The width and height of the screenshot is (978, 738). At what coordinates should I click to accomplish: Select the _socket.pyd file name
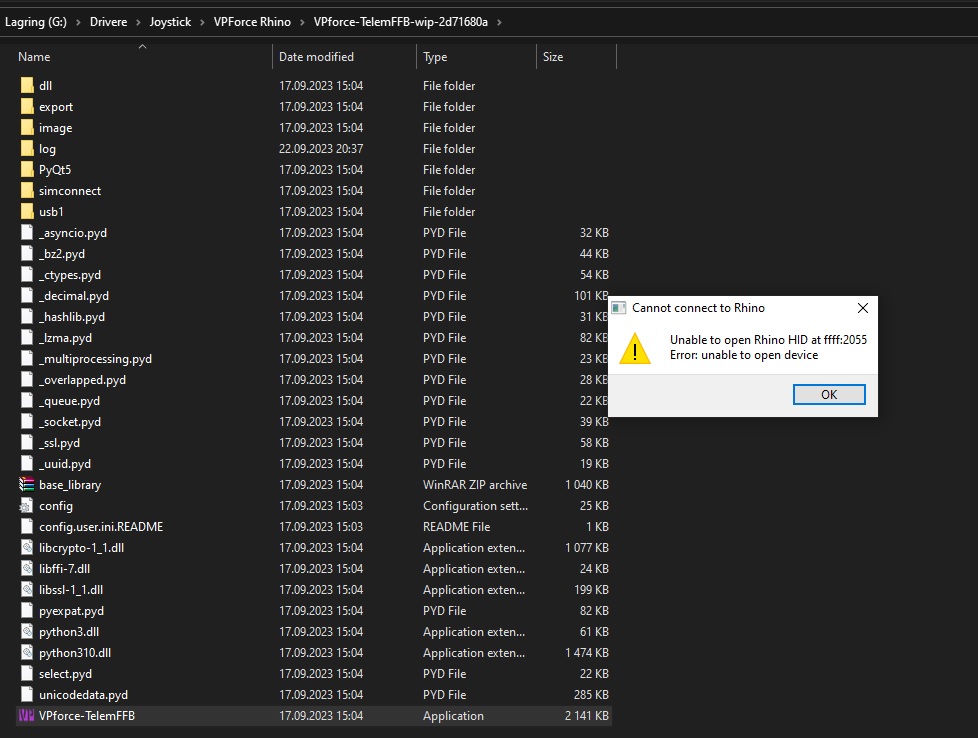(70, 422)
